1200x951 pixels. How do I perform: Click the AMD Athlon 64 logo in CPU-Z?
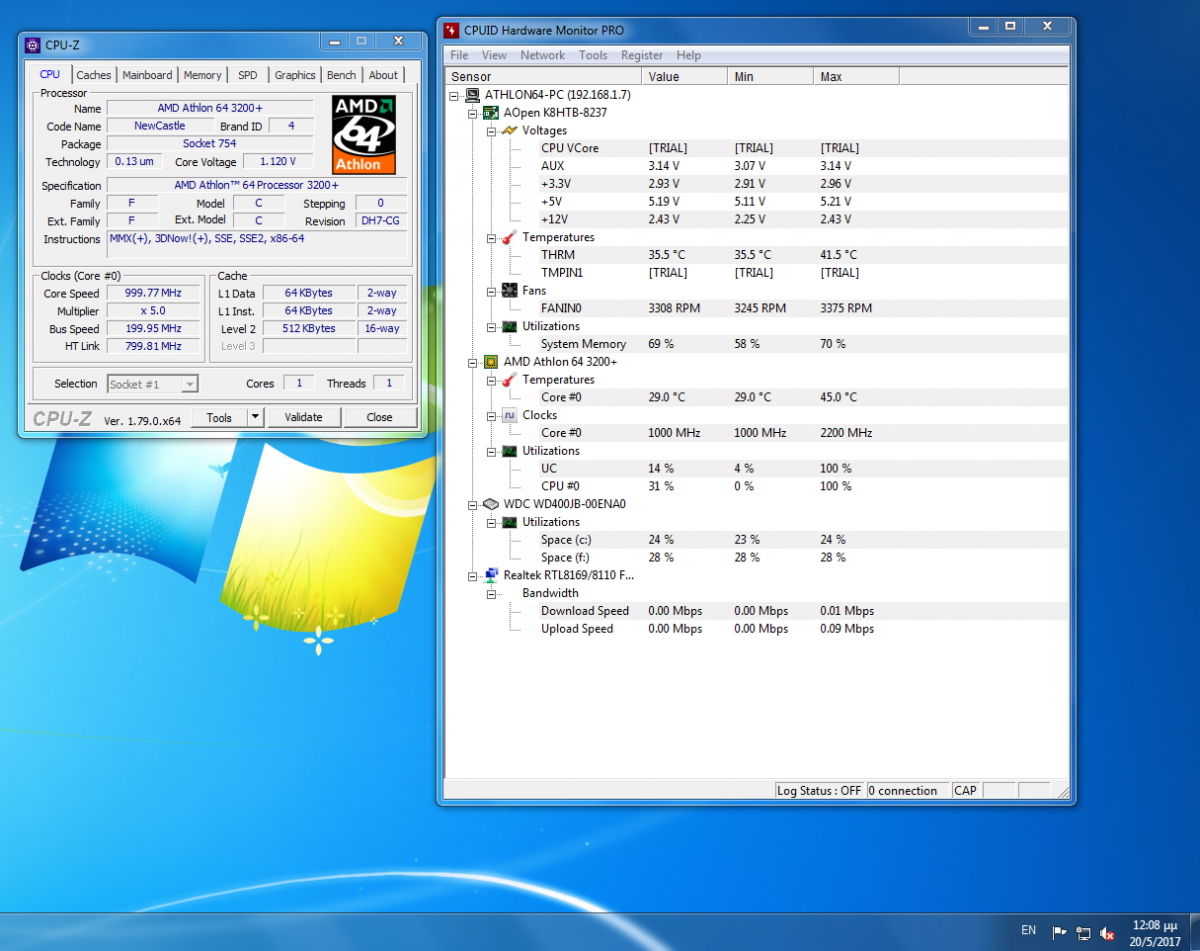[364, 134]
